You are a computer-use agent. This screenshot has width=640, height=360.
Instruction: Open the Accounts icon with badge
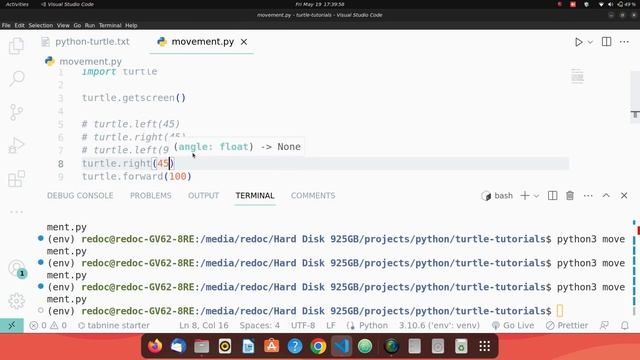point(17,269)
